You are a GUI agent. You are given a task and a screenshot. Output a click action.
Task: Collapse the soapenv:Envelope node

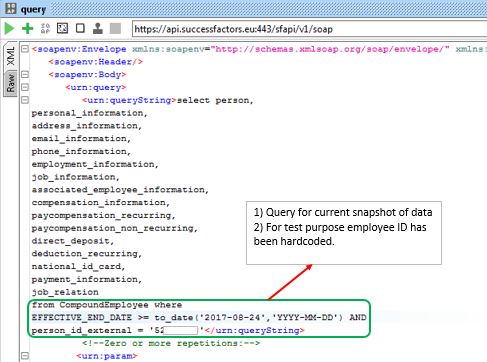pyautogui.click(x=25, y=49)
